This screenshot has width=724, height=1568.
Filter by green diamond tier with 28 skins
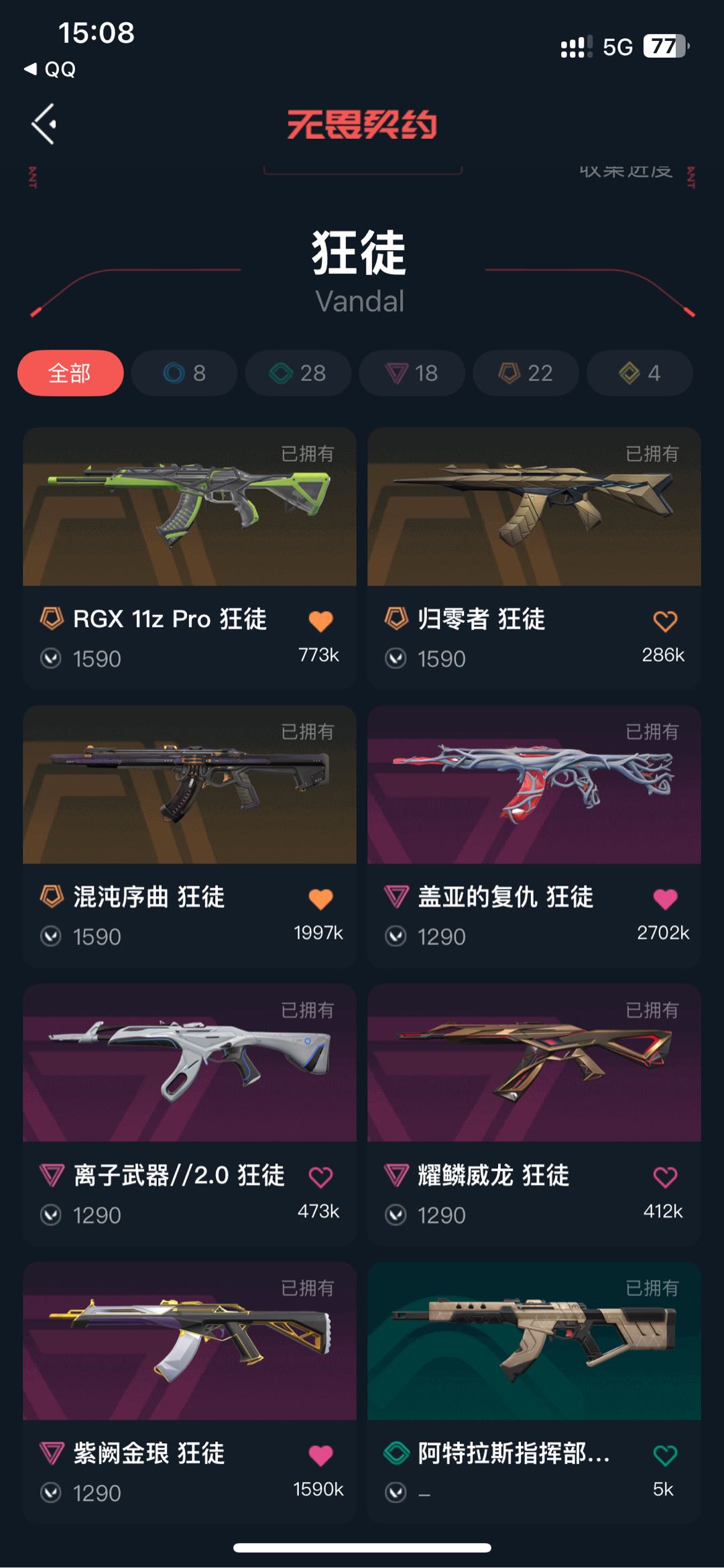click(x=298, y=373)
